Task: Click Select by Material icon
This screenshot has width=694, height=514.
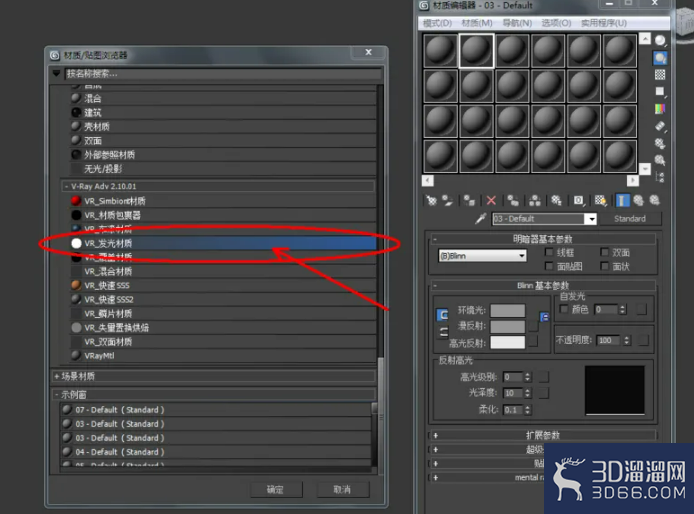Action: [x=660, y=160]
